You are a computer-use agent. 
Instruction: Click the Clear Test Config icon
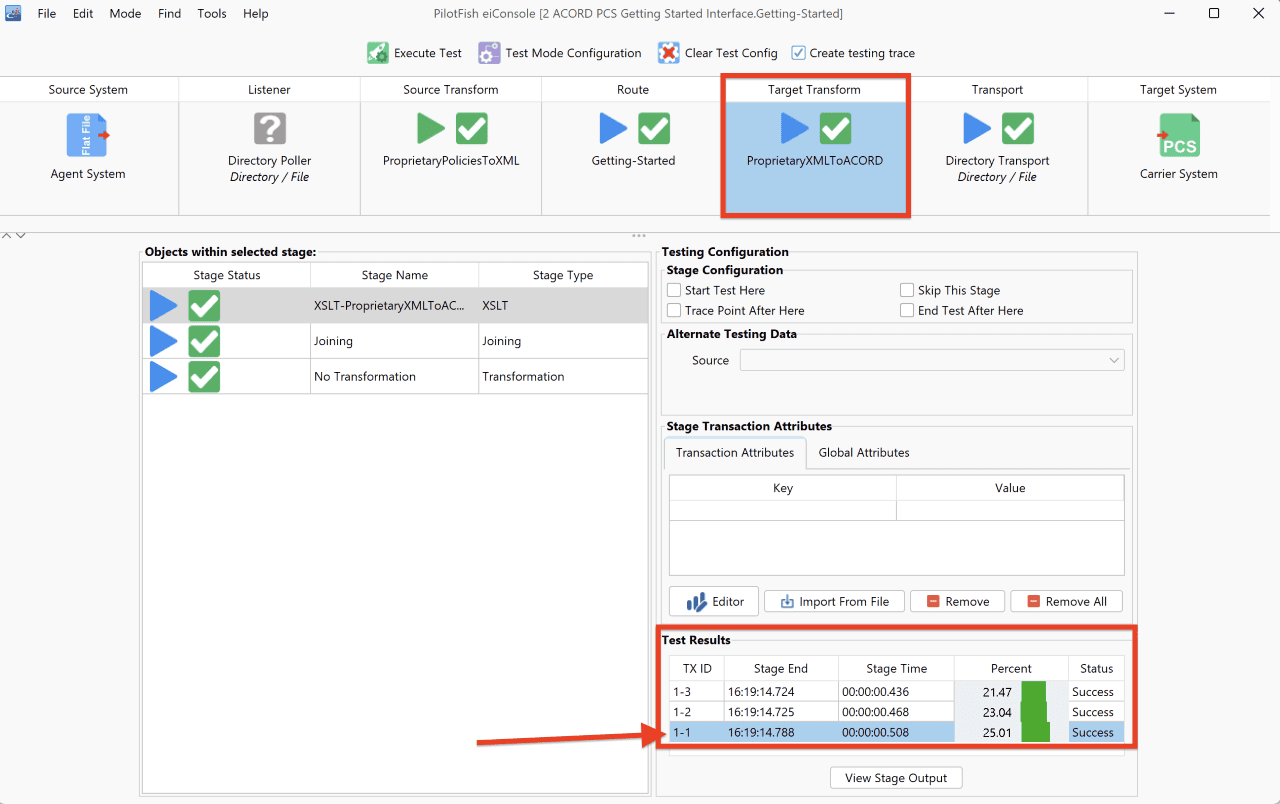[x=668, y=53]
